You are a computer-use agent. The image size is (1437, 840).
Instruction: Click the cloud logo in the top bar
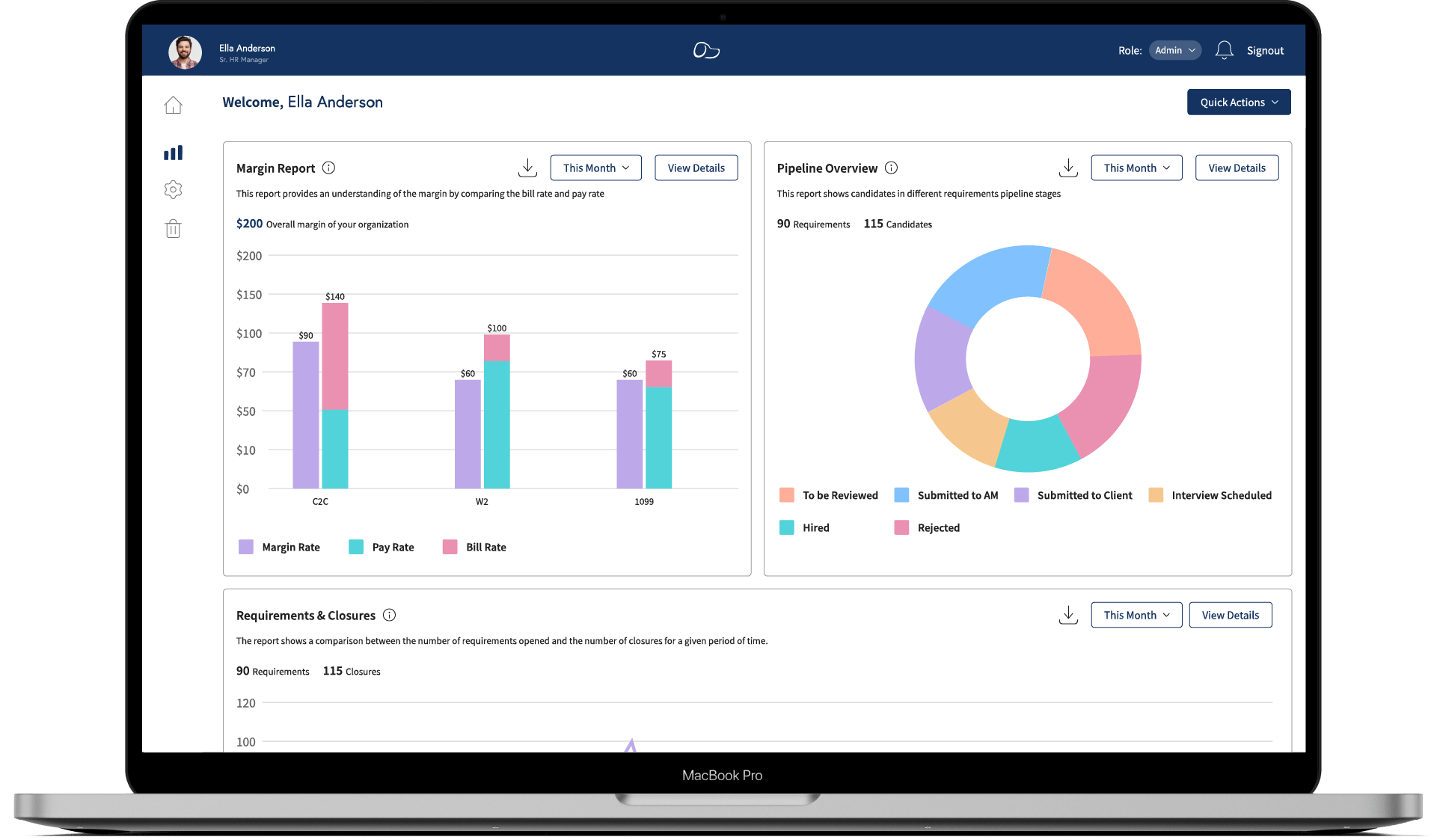coord(705,49)
